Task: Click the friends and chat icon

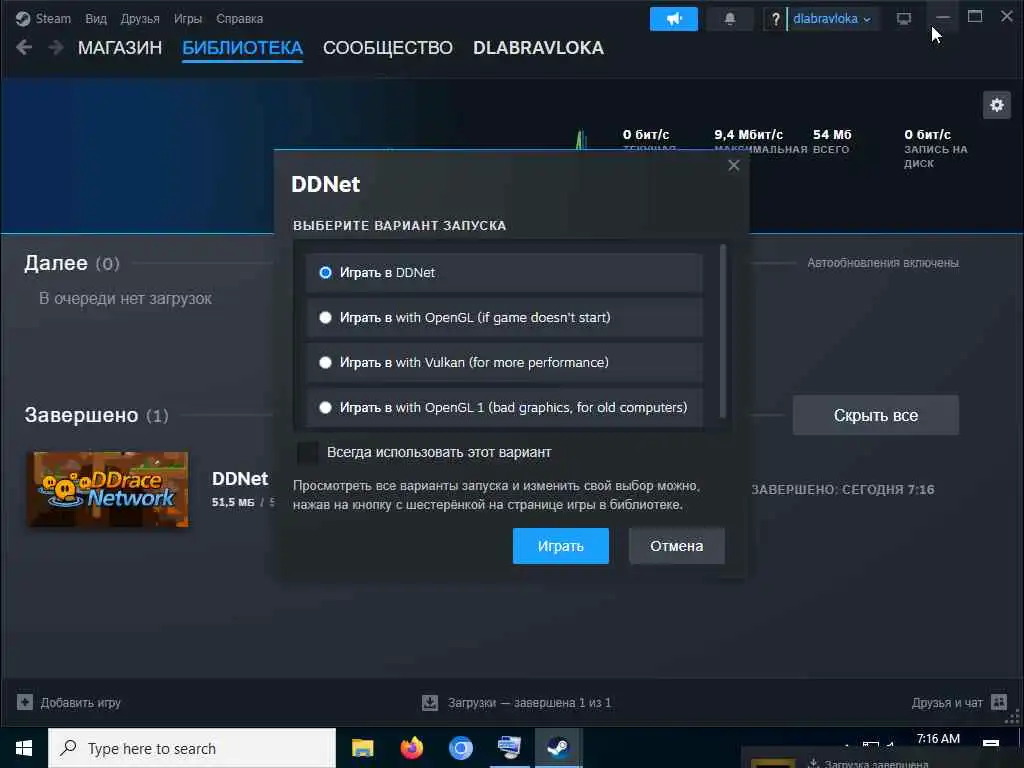Action: [999, 702]
